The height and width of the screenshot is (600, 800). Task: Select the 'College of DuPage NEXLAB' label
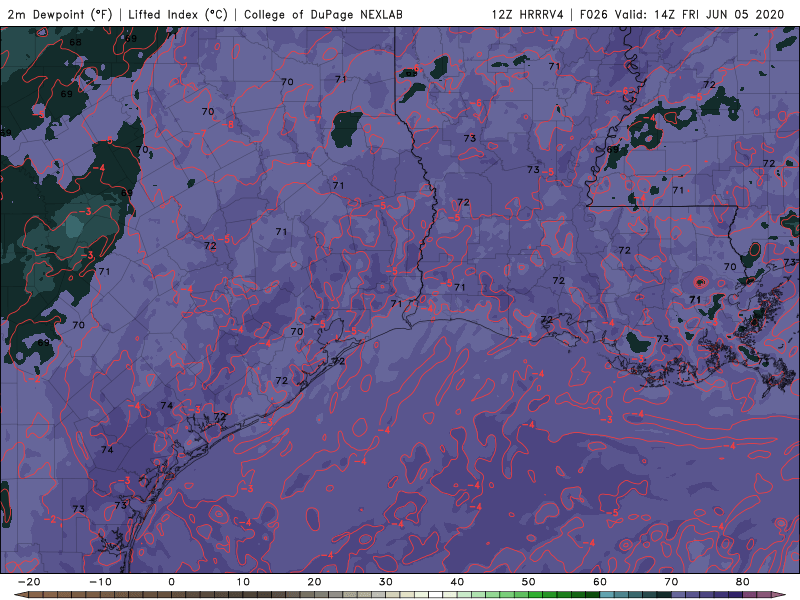click(323, 14)
